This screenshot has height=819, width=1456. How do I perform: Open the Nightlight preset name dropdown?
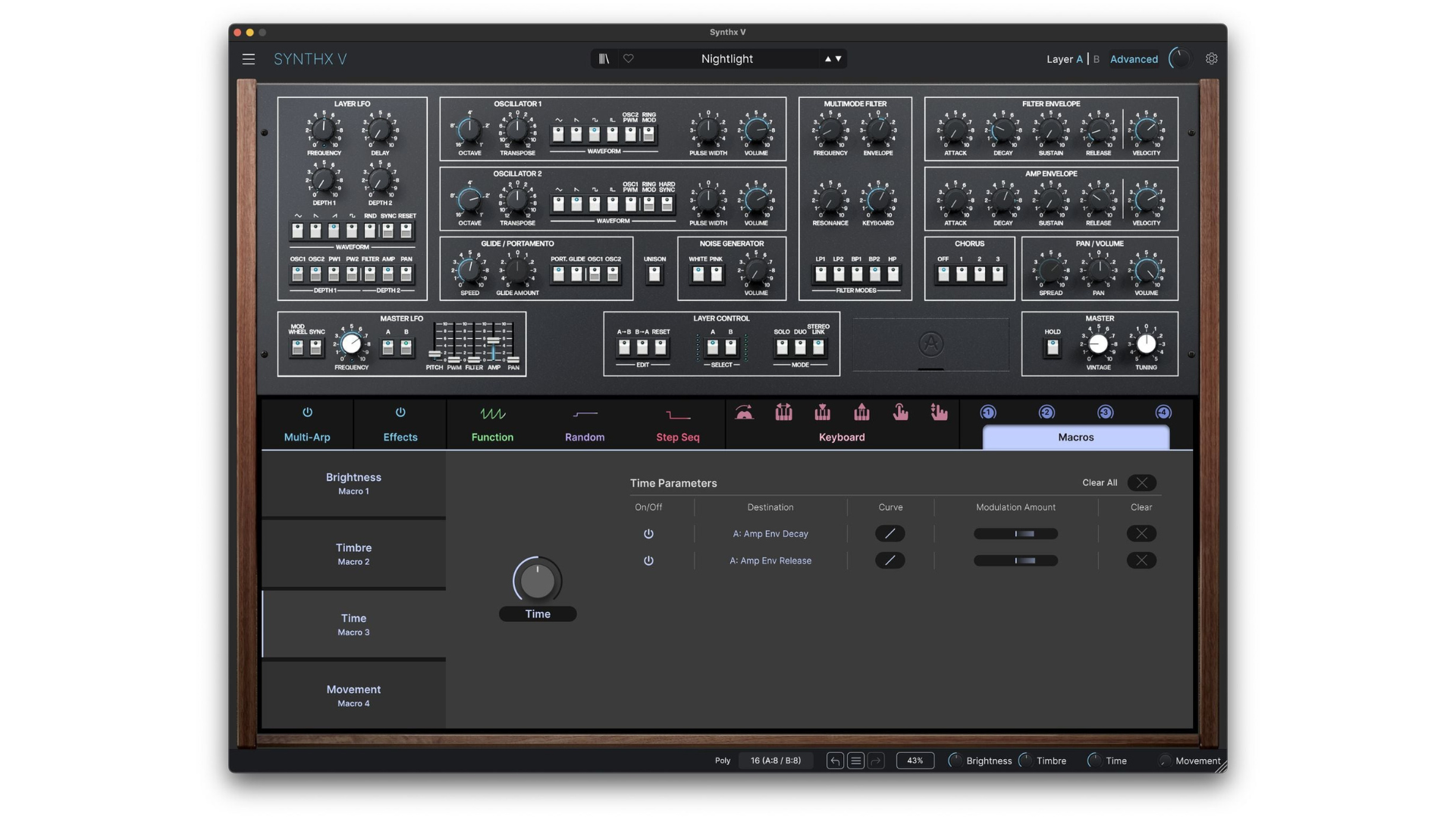pos(726,59)
